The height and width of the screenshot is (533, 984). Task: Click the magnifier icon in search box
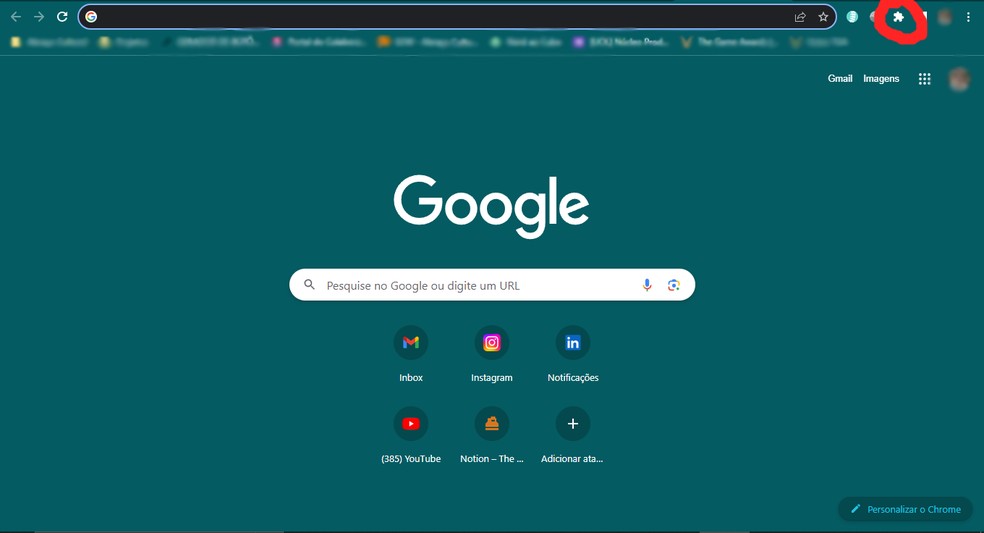(309, 285)
